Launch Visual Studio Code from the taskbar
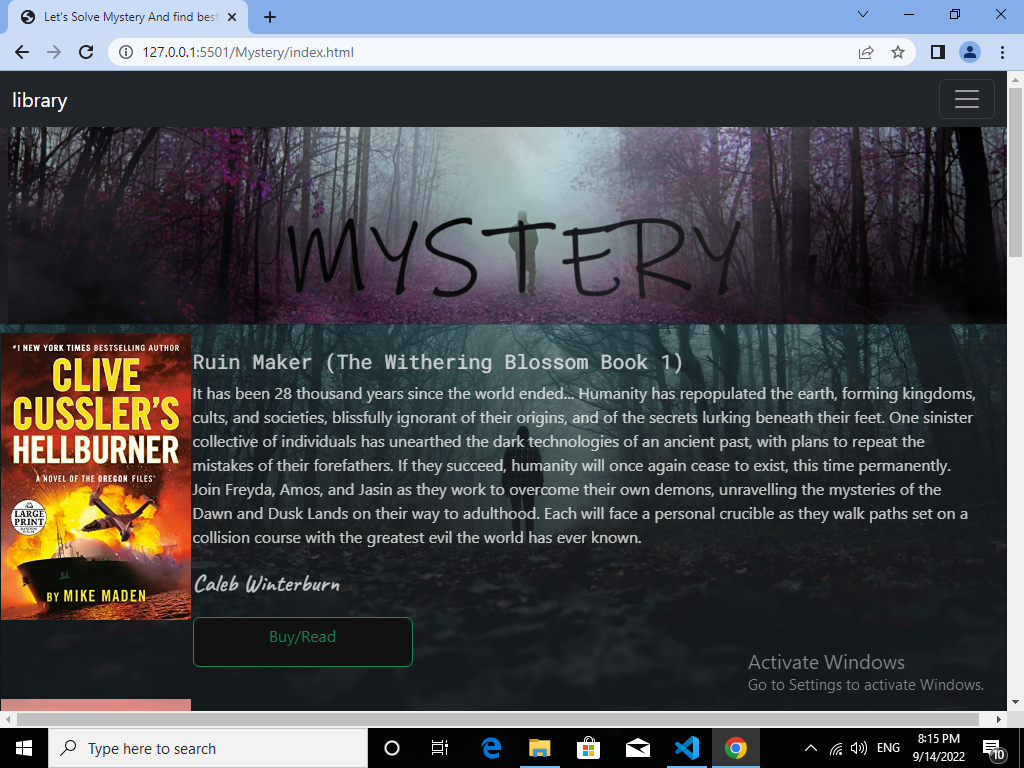 pos(687,748)
